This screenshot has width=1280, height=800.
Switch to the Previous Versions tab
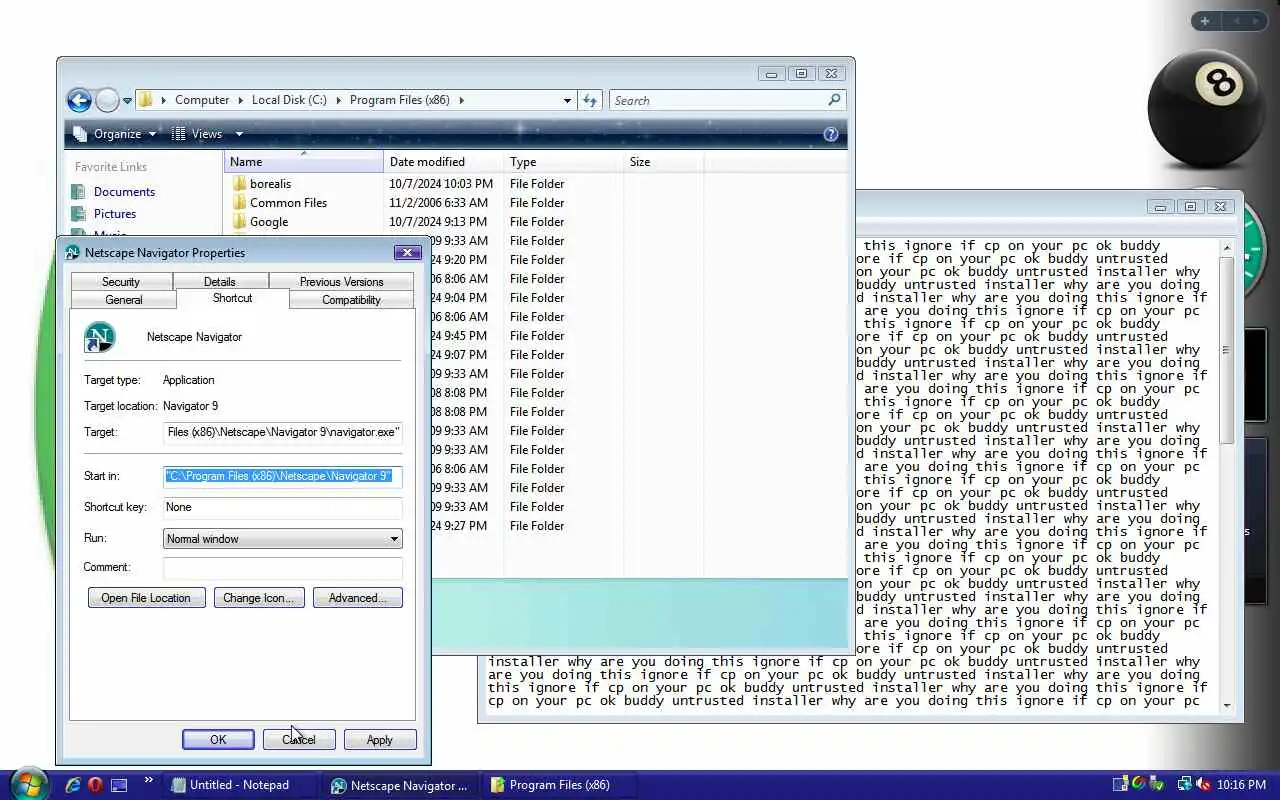[341, 282]
